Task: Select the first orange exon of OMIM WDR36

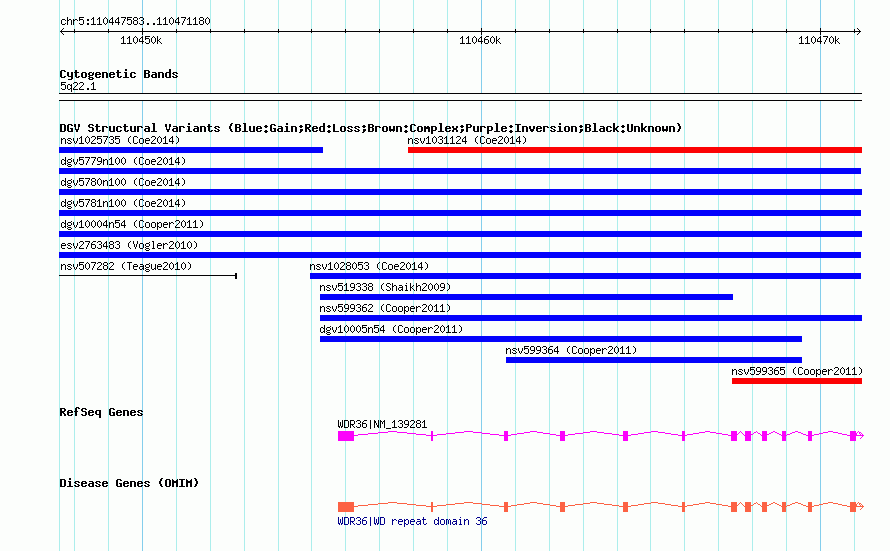Action: pos(346,507)
